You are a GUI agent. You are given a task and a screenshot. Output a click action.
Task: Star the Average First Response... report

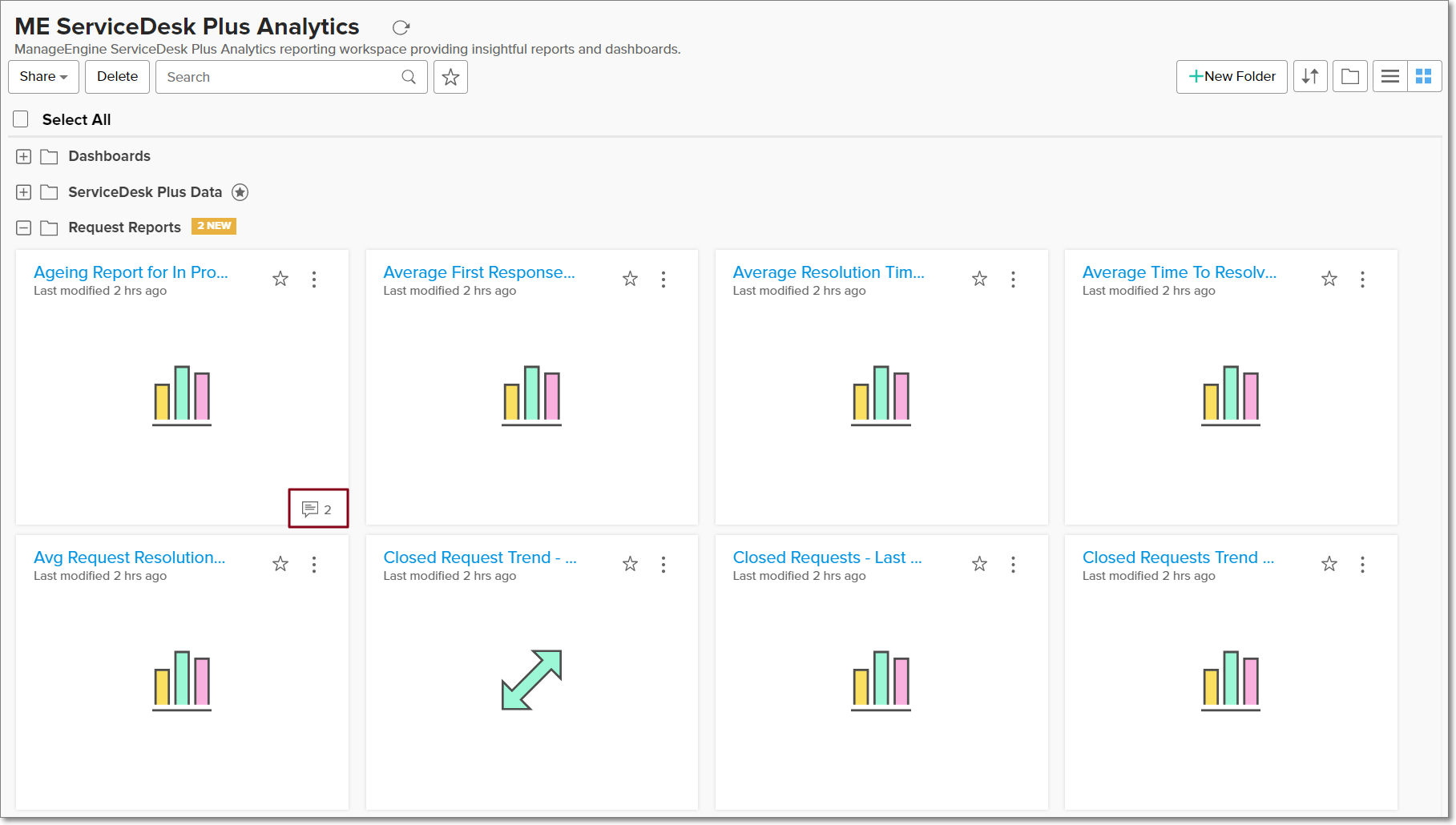coord(630,279)
